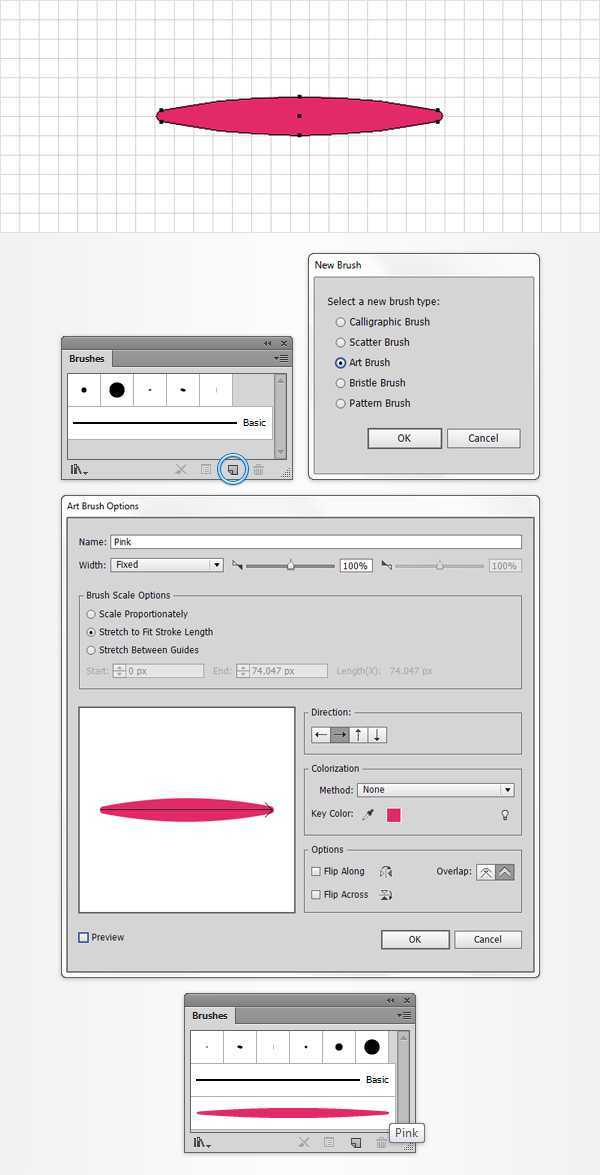
Task: Click the colorization tips lightbulb icon
Action: [505, 815]
